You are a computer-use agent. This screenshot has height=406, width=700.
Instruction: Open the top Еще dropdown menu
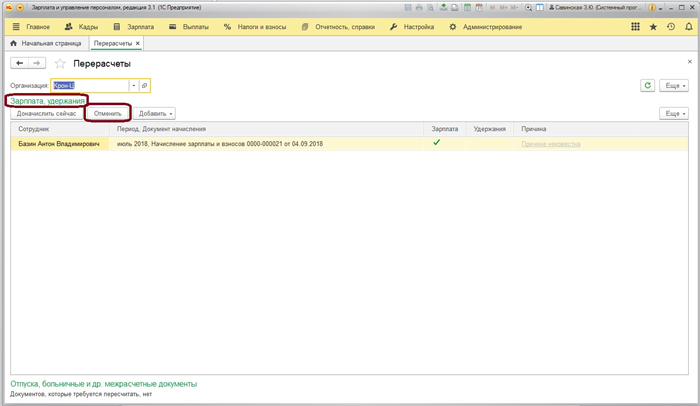point(674,85)
